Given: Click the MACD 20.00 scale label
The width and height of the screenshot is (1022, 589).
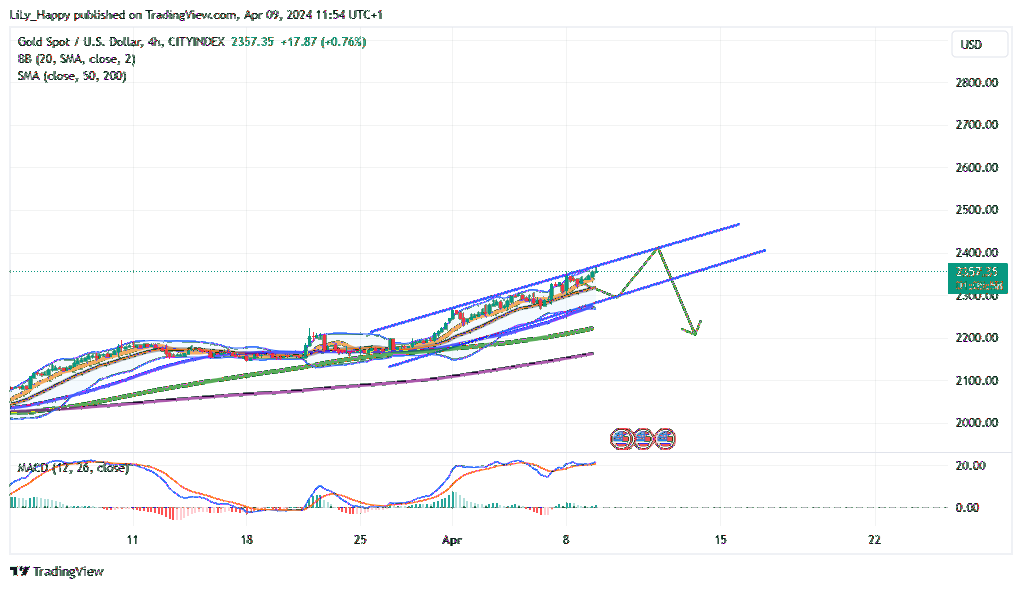Looking at the screenshot, I should 971,466.
